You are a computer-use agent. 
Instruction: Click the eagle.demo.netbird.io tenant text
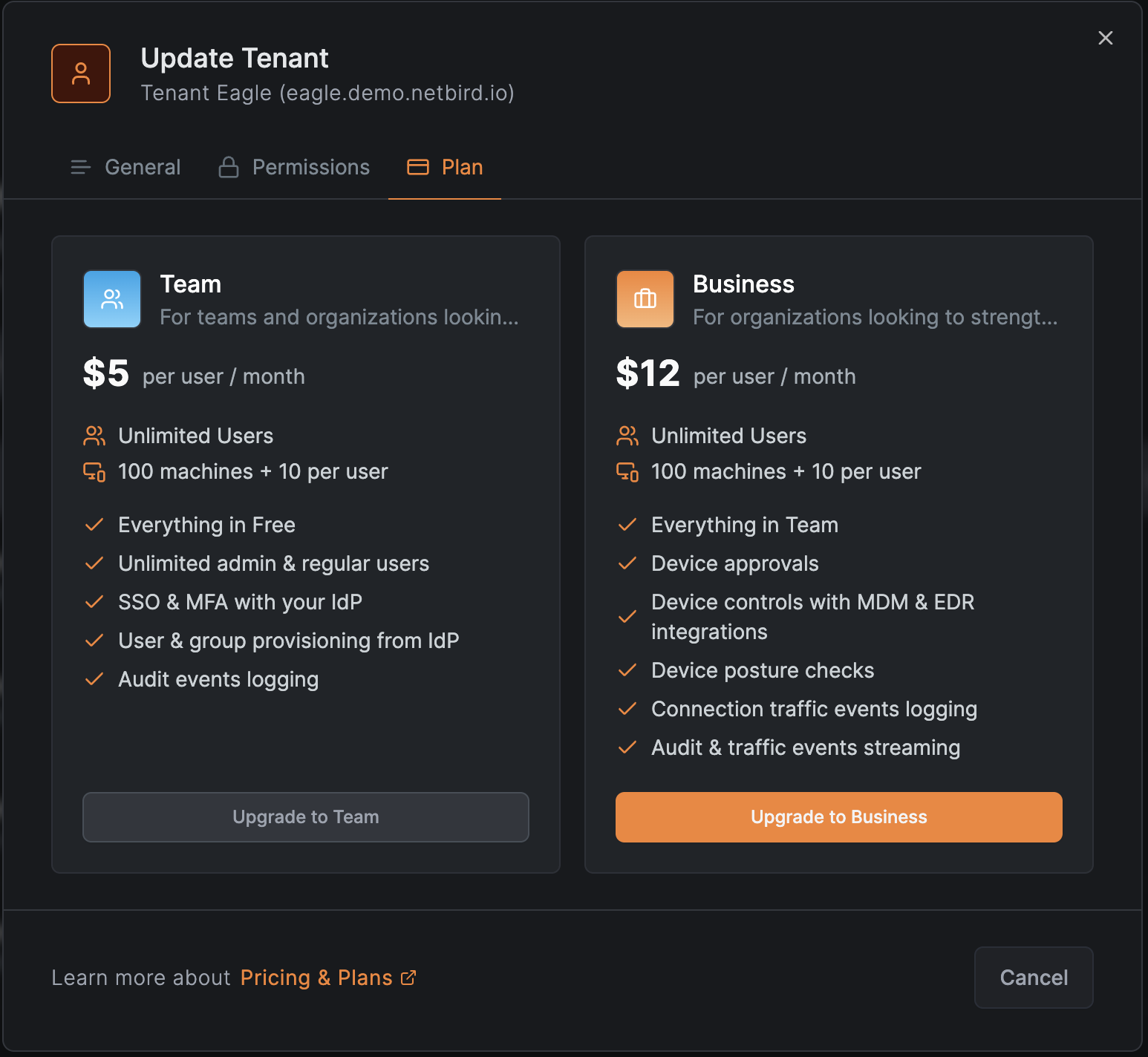pyautogui.click(x=327, y=93)
